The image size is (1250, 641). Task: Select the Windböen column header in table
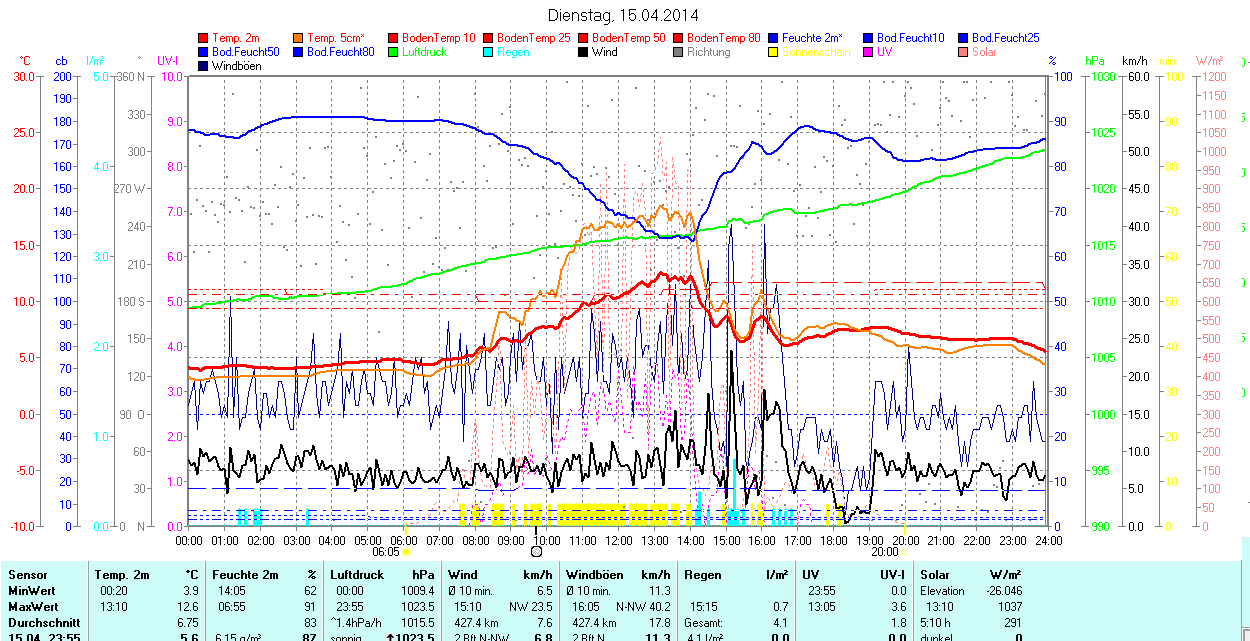(593, 575)
